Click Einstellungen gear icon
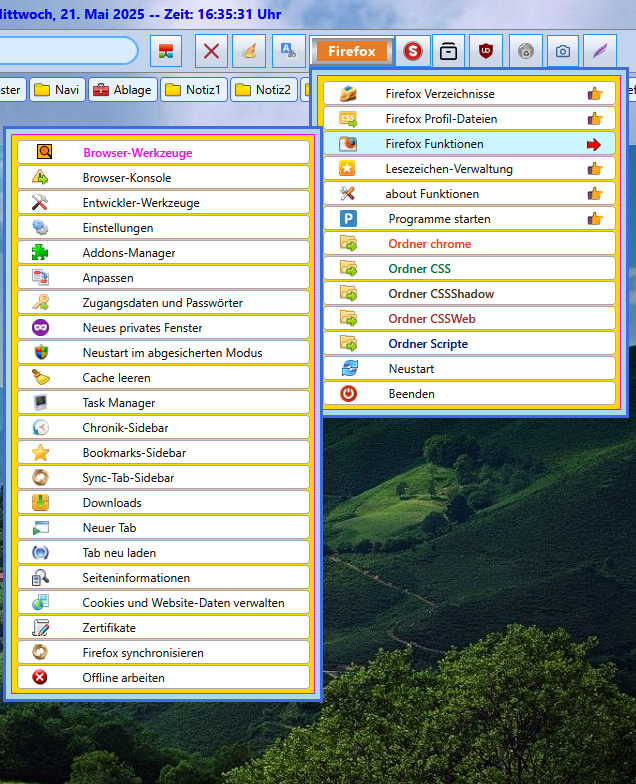This screenshot has height=784, width=636. coord(40,228)
